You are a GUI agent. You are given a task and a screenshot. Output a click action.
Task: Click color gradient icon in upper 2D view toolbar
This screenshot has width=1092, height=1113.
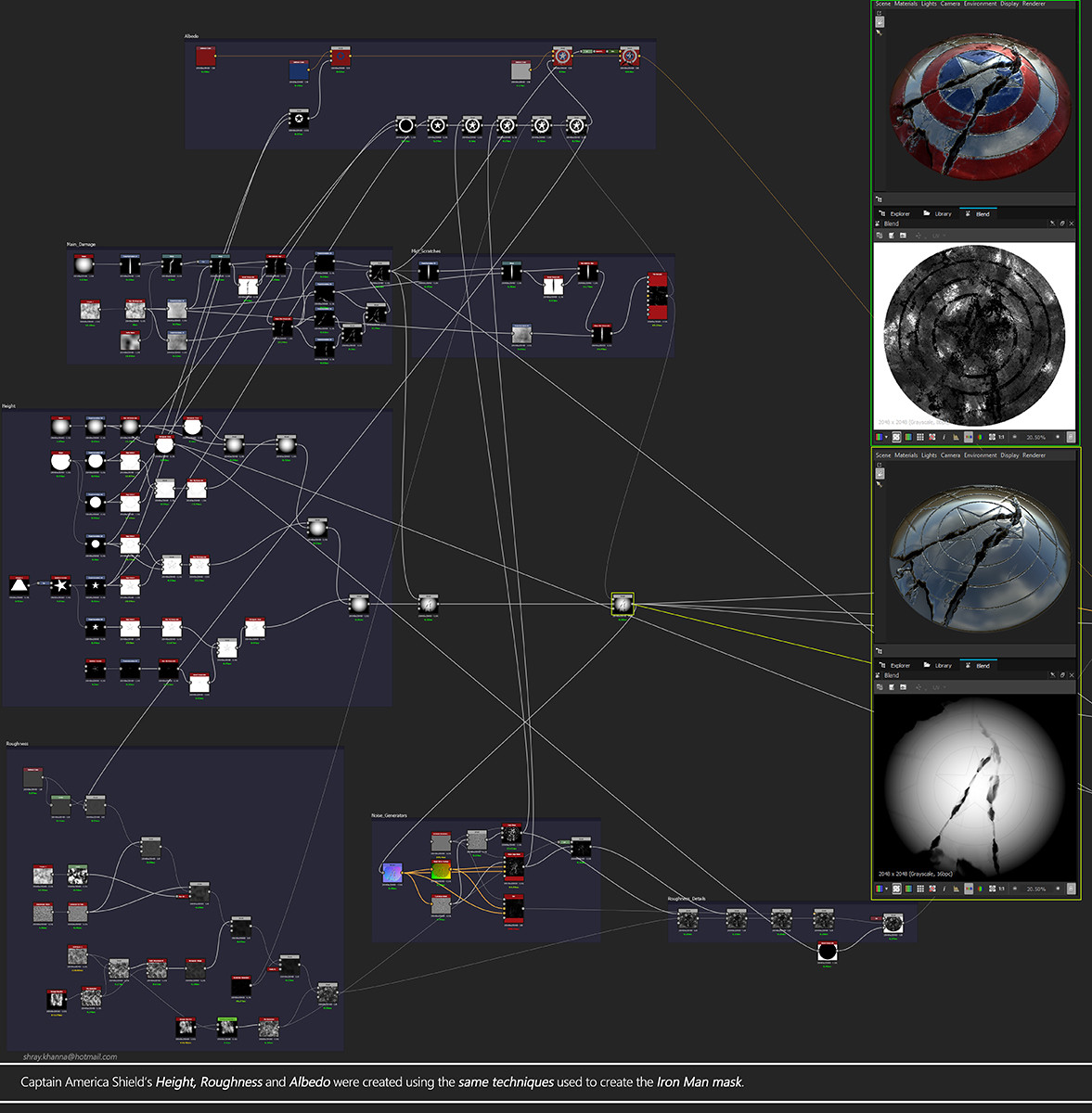tap(908, 437)
